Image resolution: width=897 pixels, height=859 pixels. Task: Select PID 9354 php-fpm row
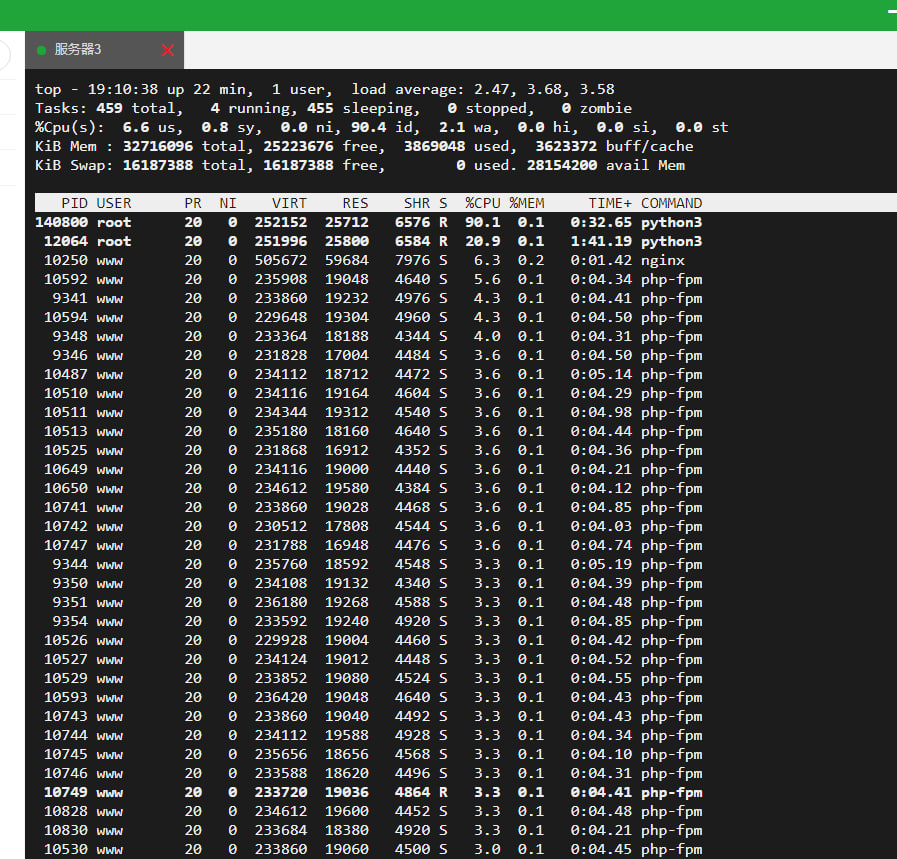(70, 621)
